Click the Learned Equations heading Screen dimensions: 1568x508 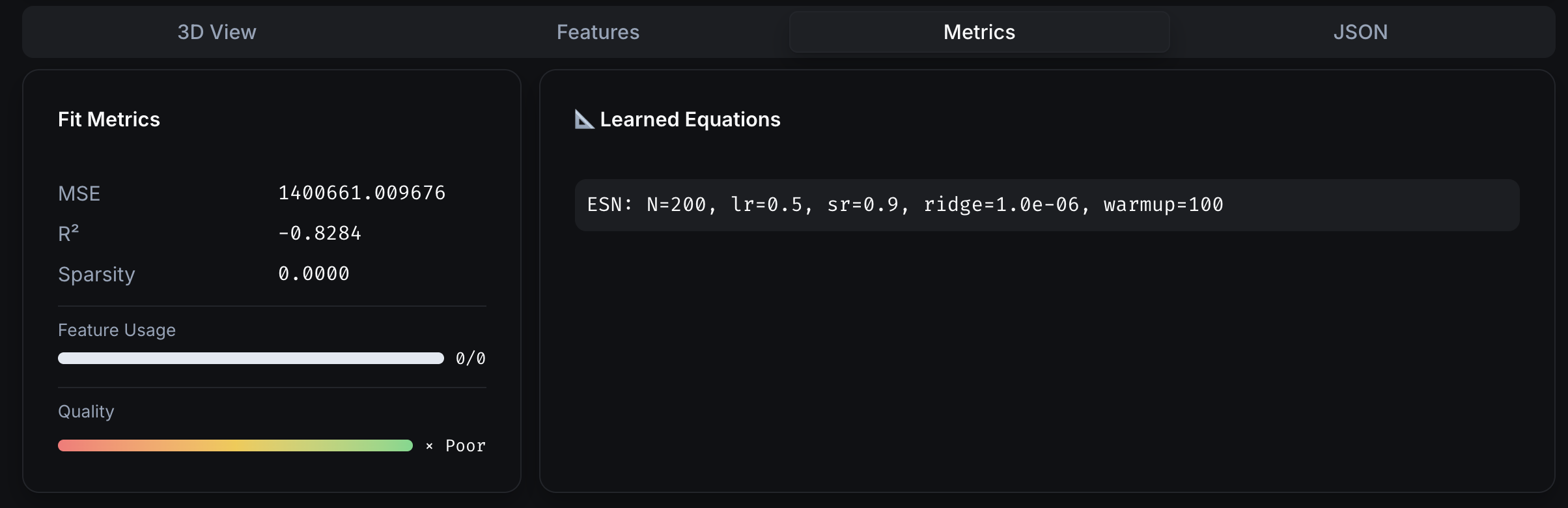(690, 119)
